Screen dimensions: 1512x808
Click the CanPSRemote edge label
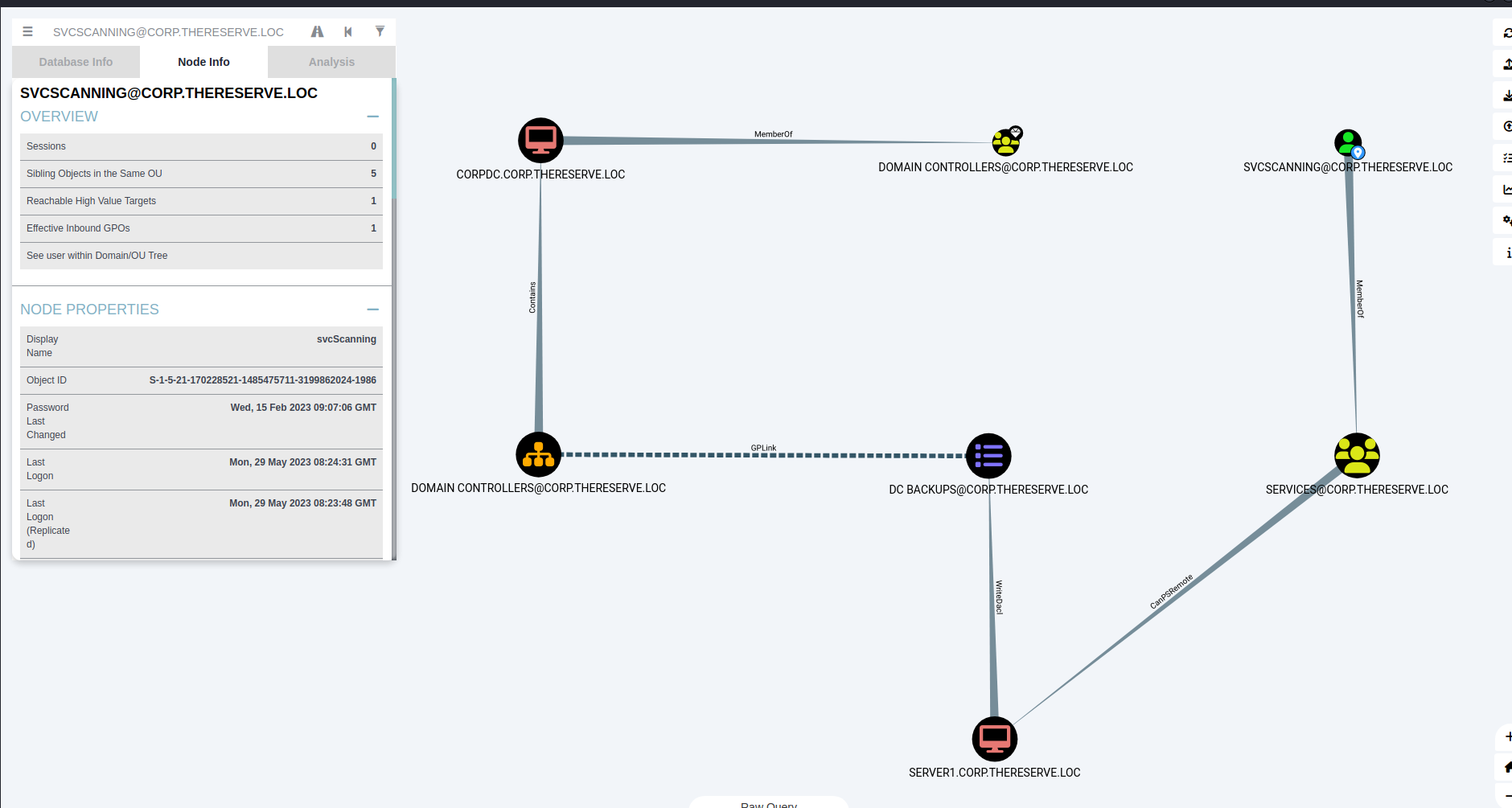tap(1172, 592)
